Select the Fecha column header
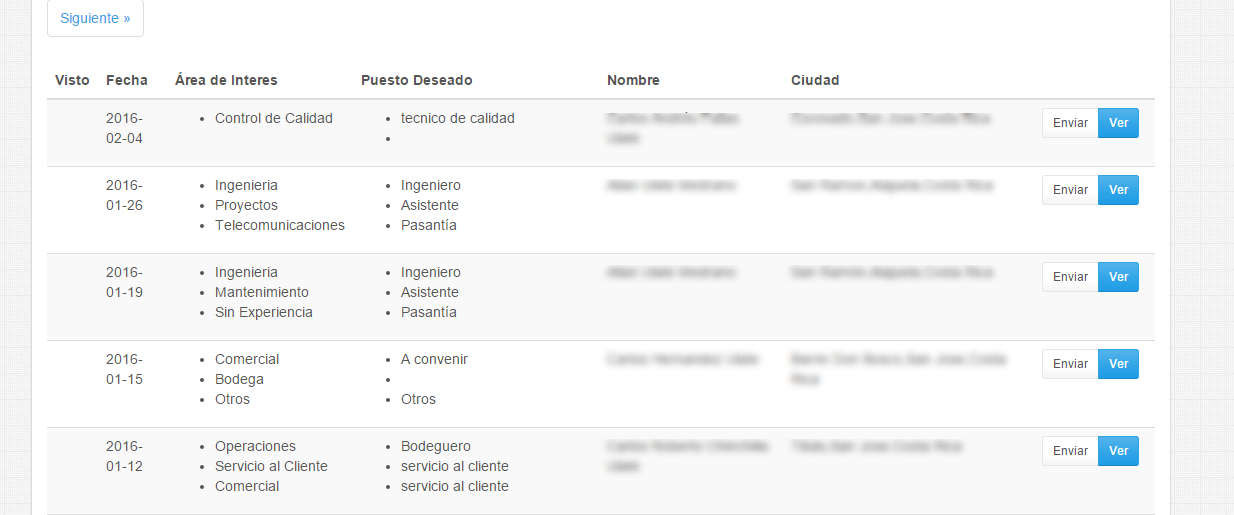Viewport: 1234px width, 515px height. click(126, 80)
